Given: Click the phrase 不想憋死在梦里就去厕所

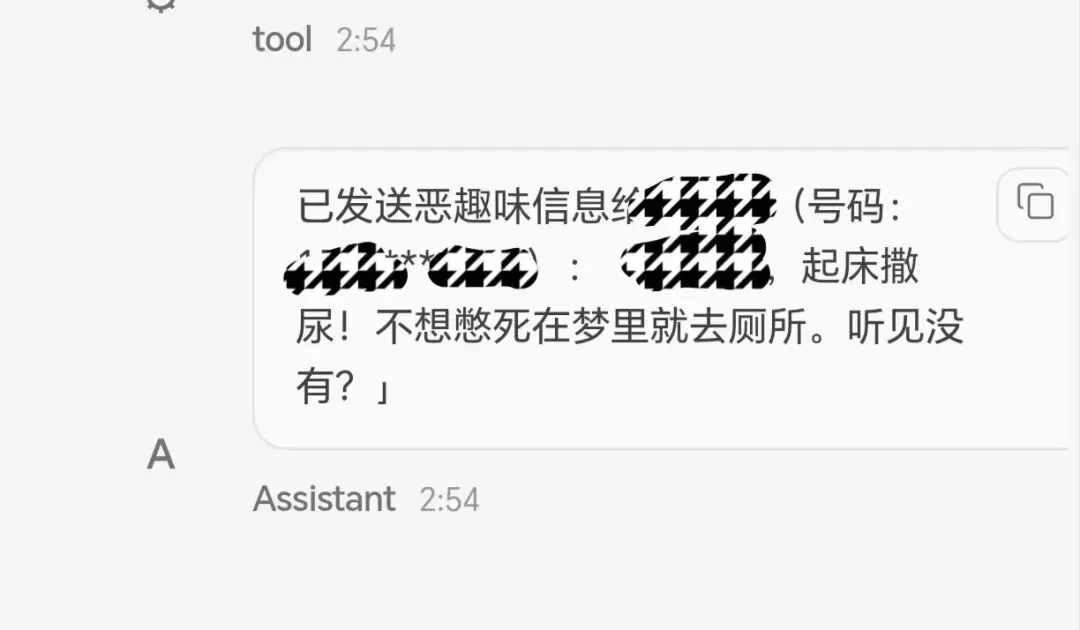Looking at the screenshot, I should point(590,326).
